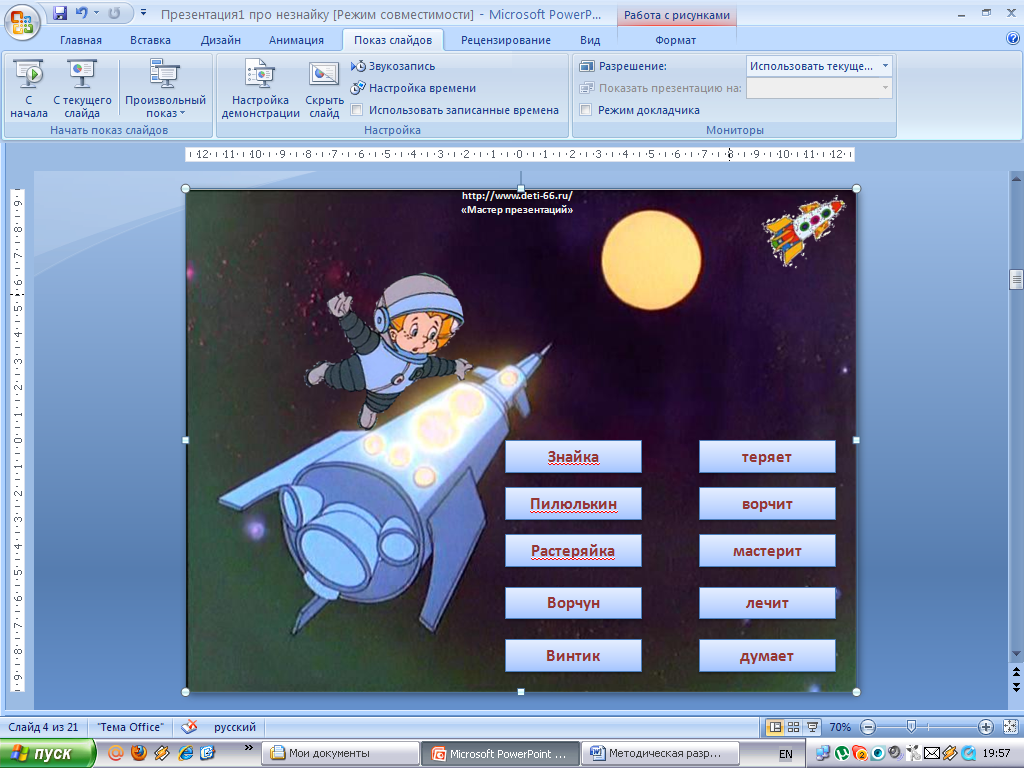Expand the quick launch overflow chevron
This screenshot has width=1024, height=768.
(x=248, y=748)
